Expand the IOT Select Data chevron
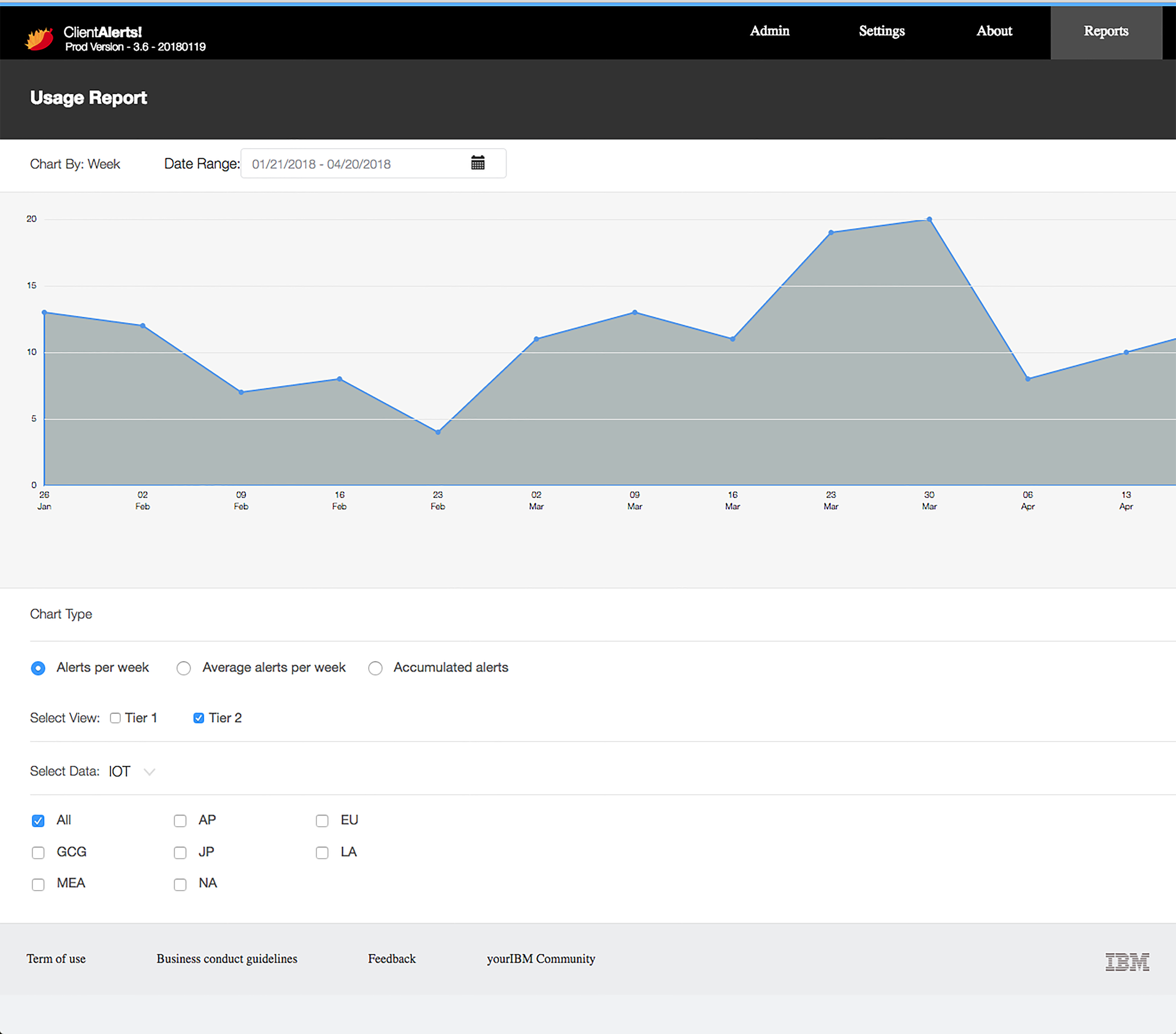 click(x=150, y=772)
